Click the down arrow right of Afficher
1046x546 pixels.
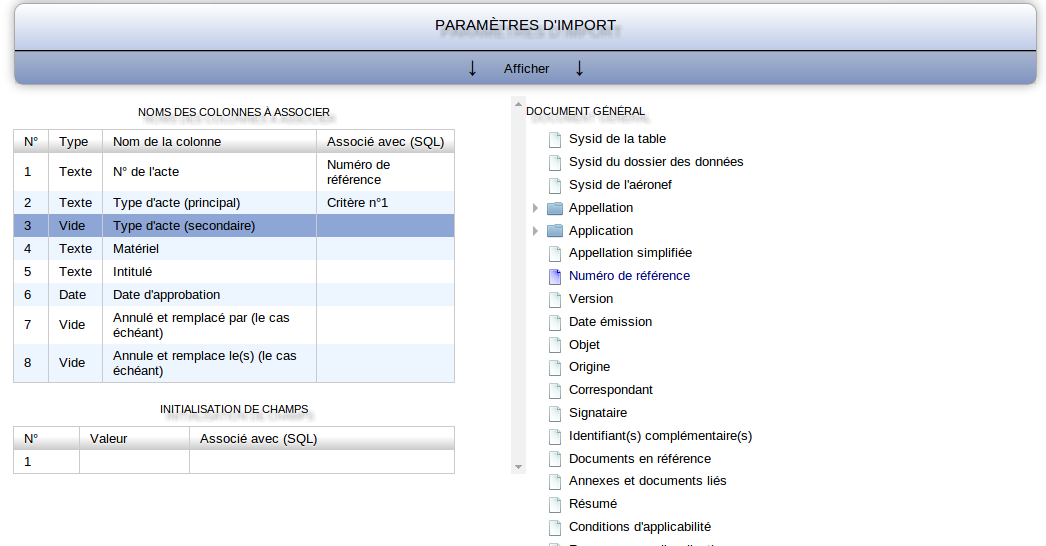click(579, 68)
